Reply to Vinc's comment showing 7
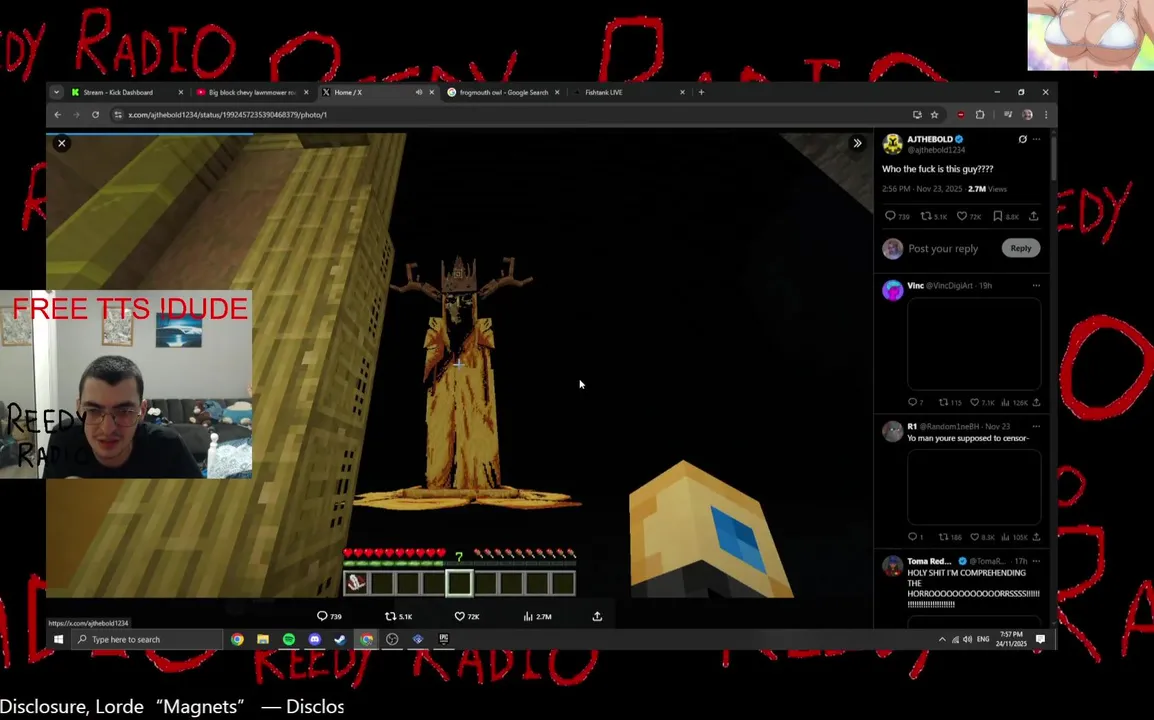The width and height of the screenshot is (1154, 720). 913,403
